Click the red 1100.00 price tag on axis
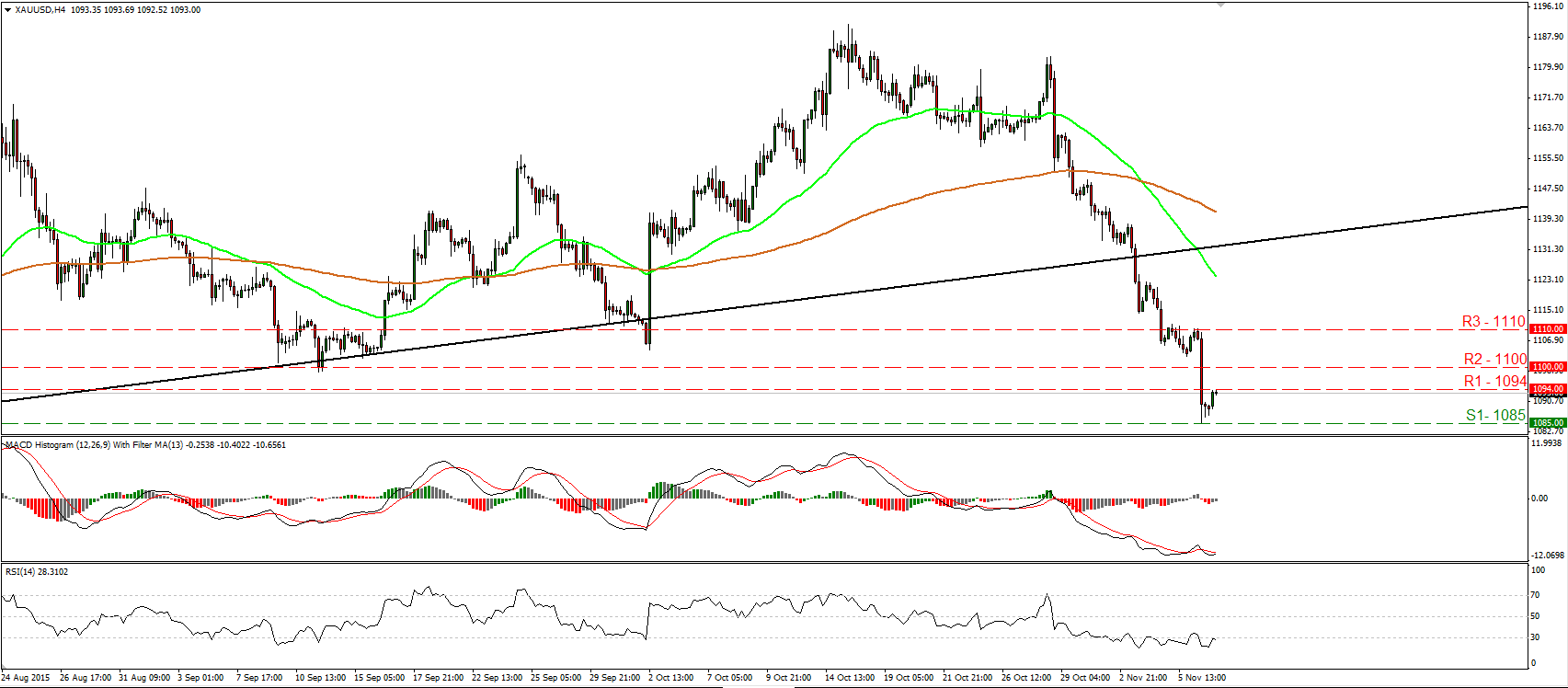 coord(1548,367)
